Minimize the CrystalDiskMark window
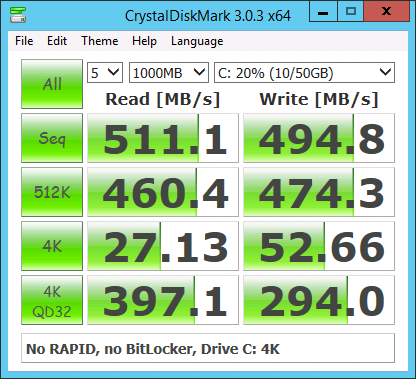The height and width of the screenshot is (379, 416). pos(323,12)
